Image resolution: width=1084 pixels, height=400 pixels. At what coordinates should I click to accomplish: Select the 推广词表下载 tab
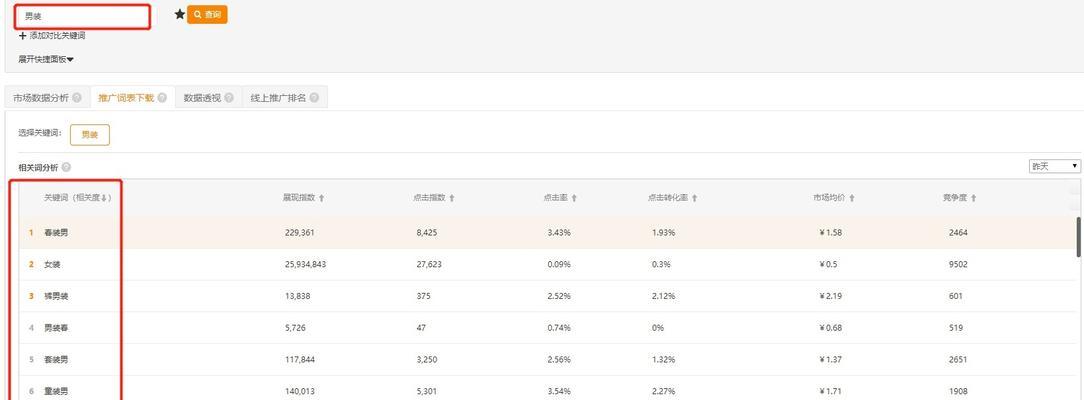(132, 98)
